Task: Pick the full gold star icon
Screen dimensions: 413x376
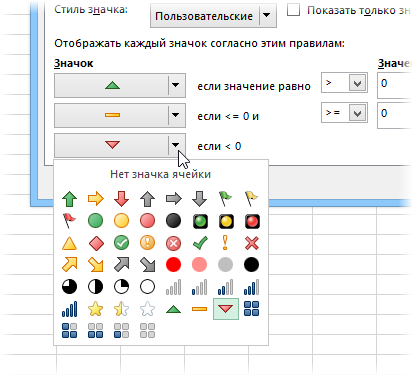Action: click(x=96, y=309)
